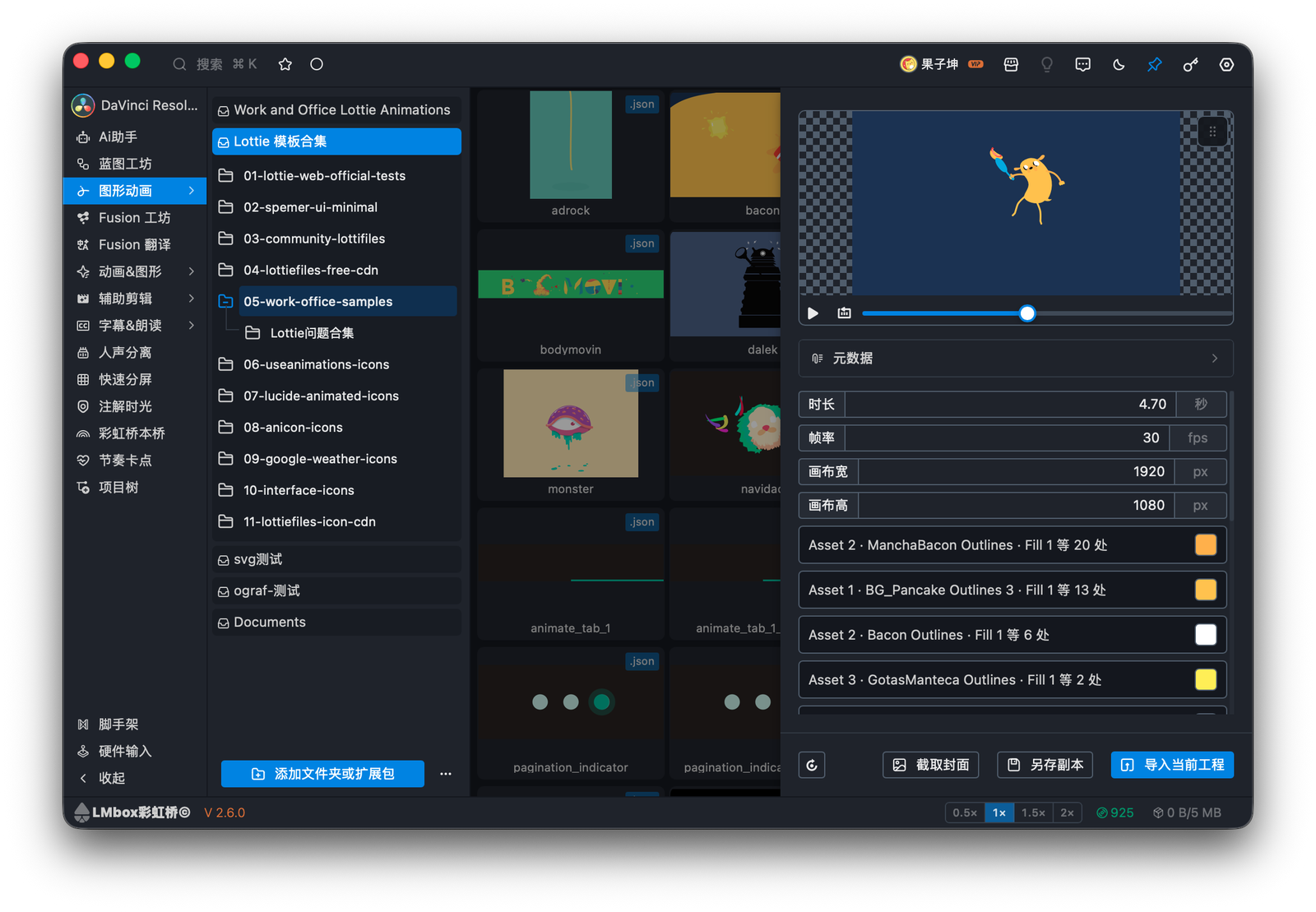
Task: Open the store icon next to username
Action: coord(1011,64)
